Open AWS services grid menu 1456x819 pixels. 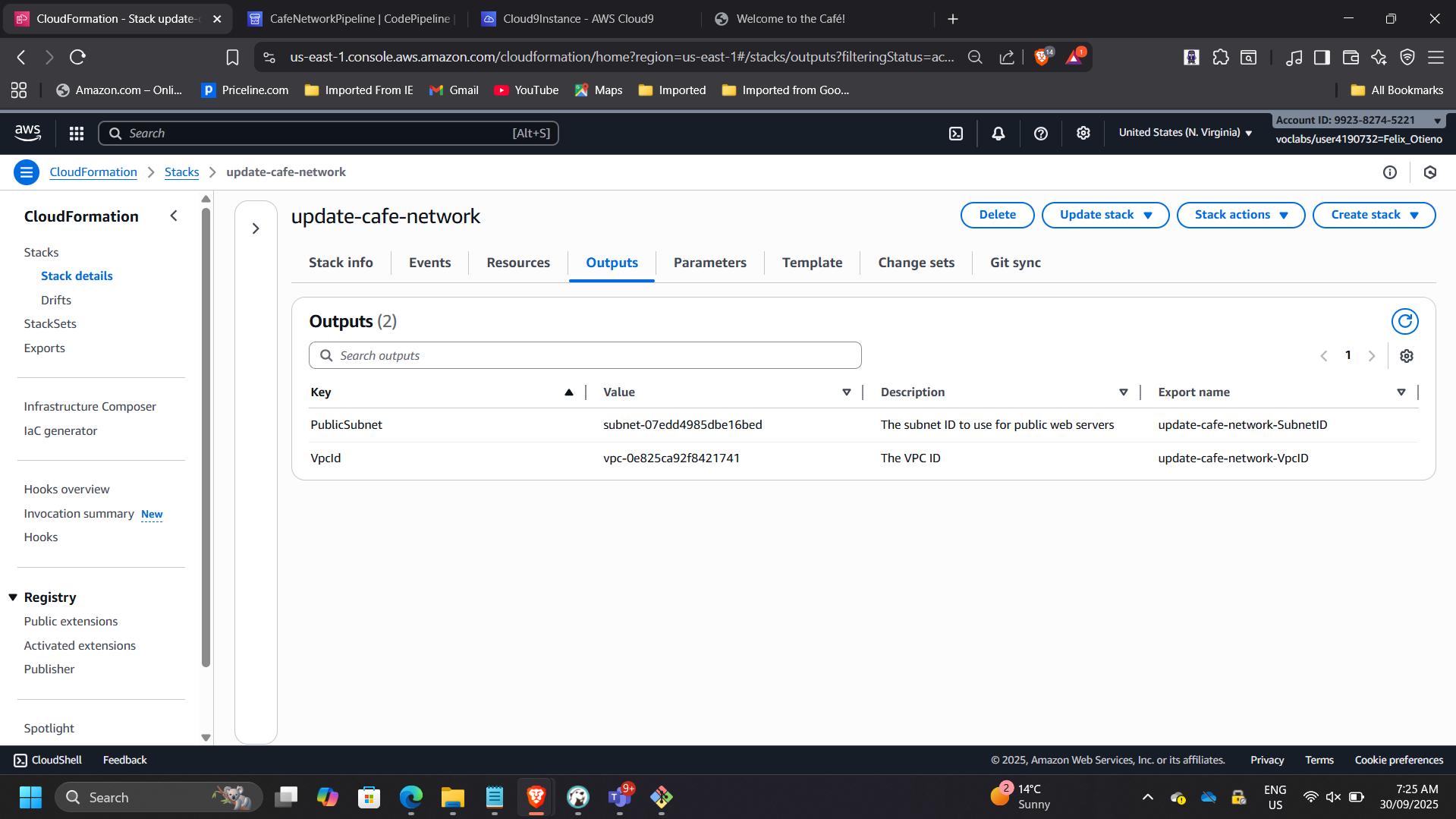[x=77, y=134]
